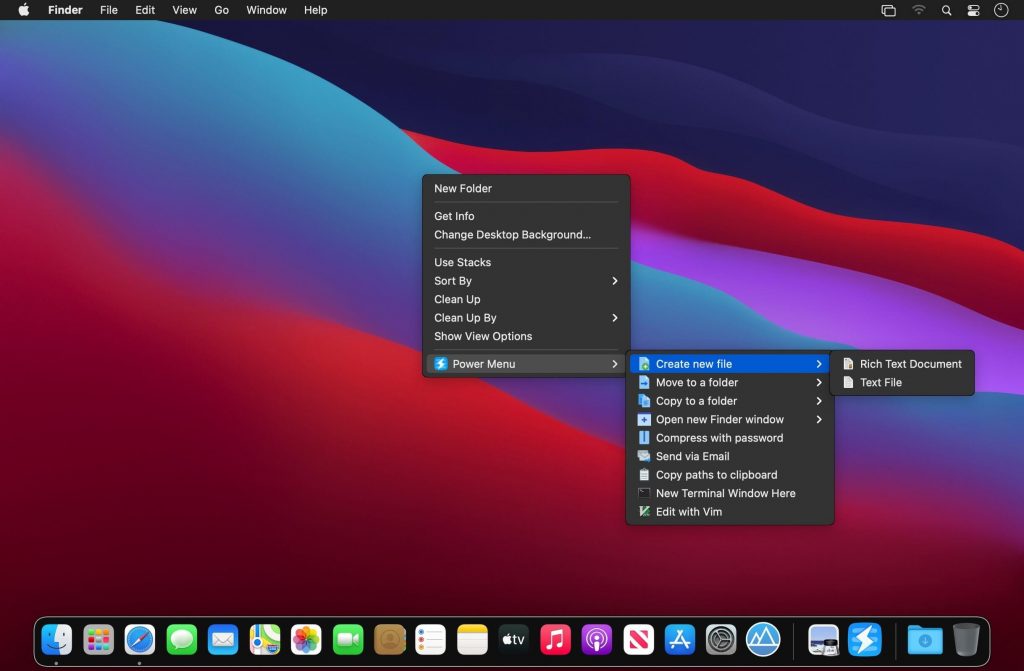This screenshot has height=671, width=1024.
Task: Open the Copy to a folder icon
Action: [x=643, y=401]
